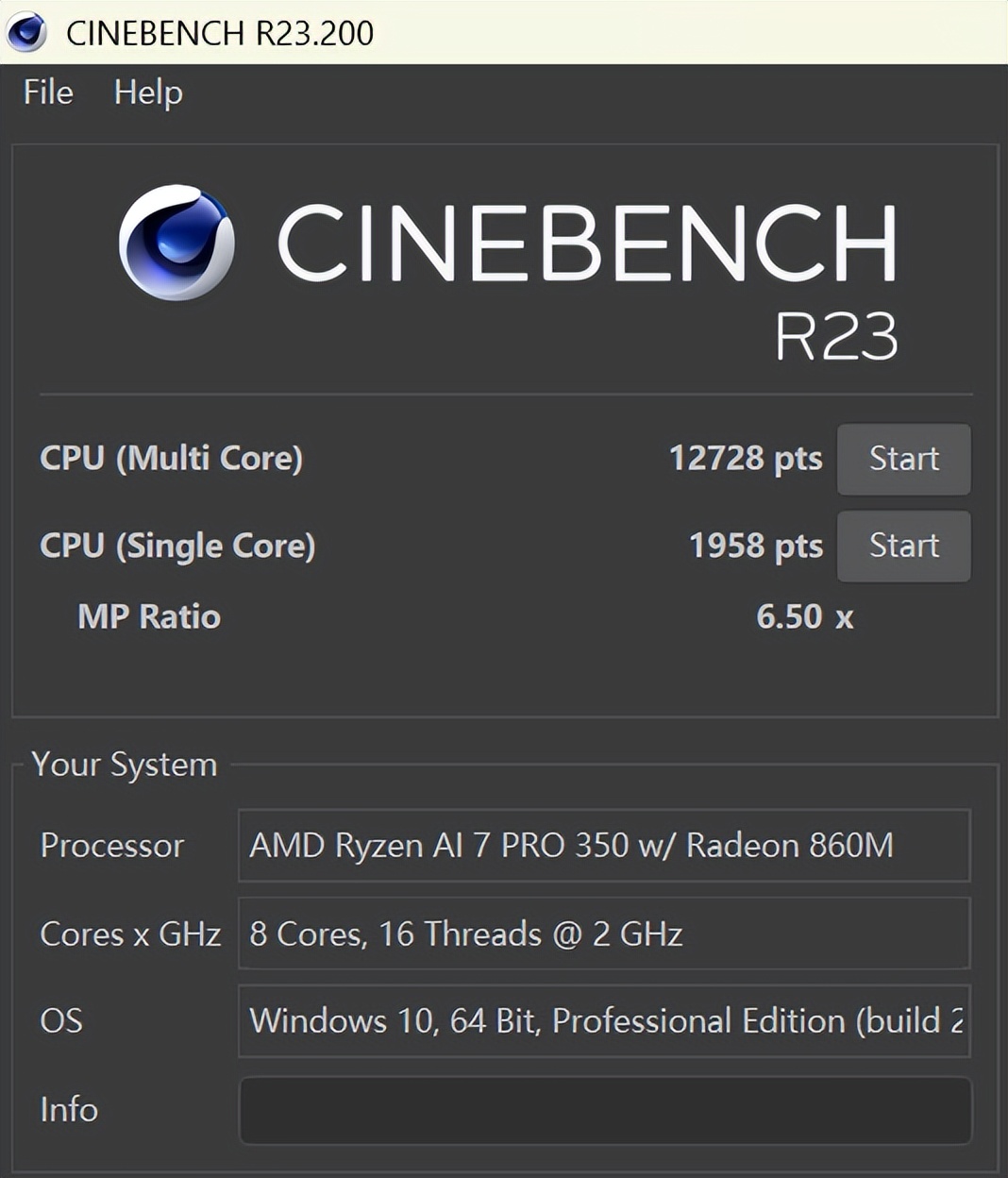1008x1178 pixels.
Task: Click the 6.50 x MP Ratio value
Action: point(804,616)
